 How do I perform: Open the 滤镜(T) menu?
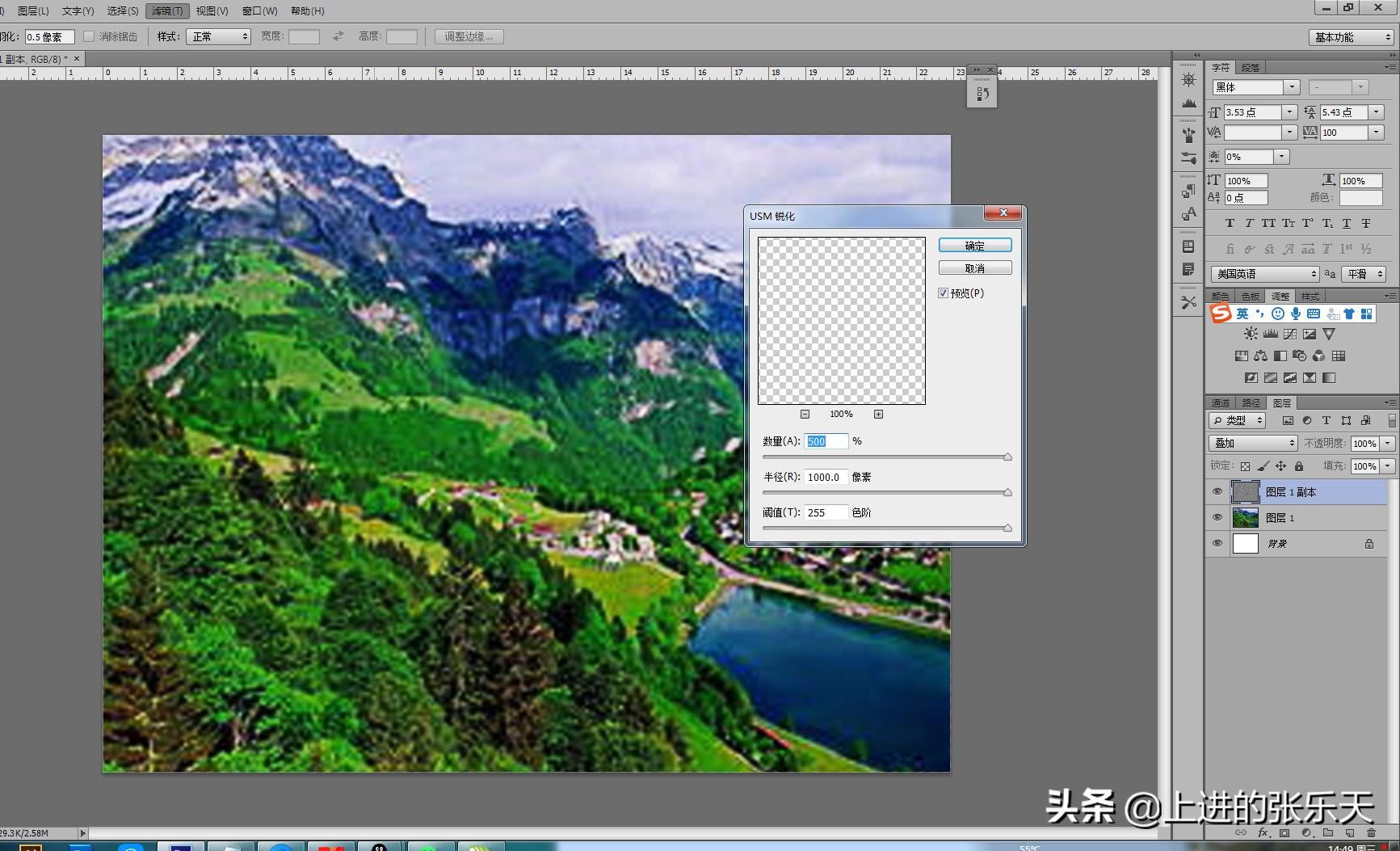[x=167, y=11]
